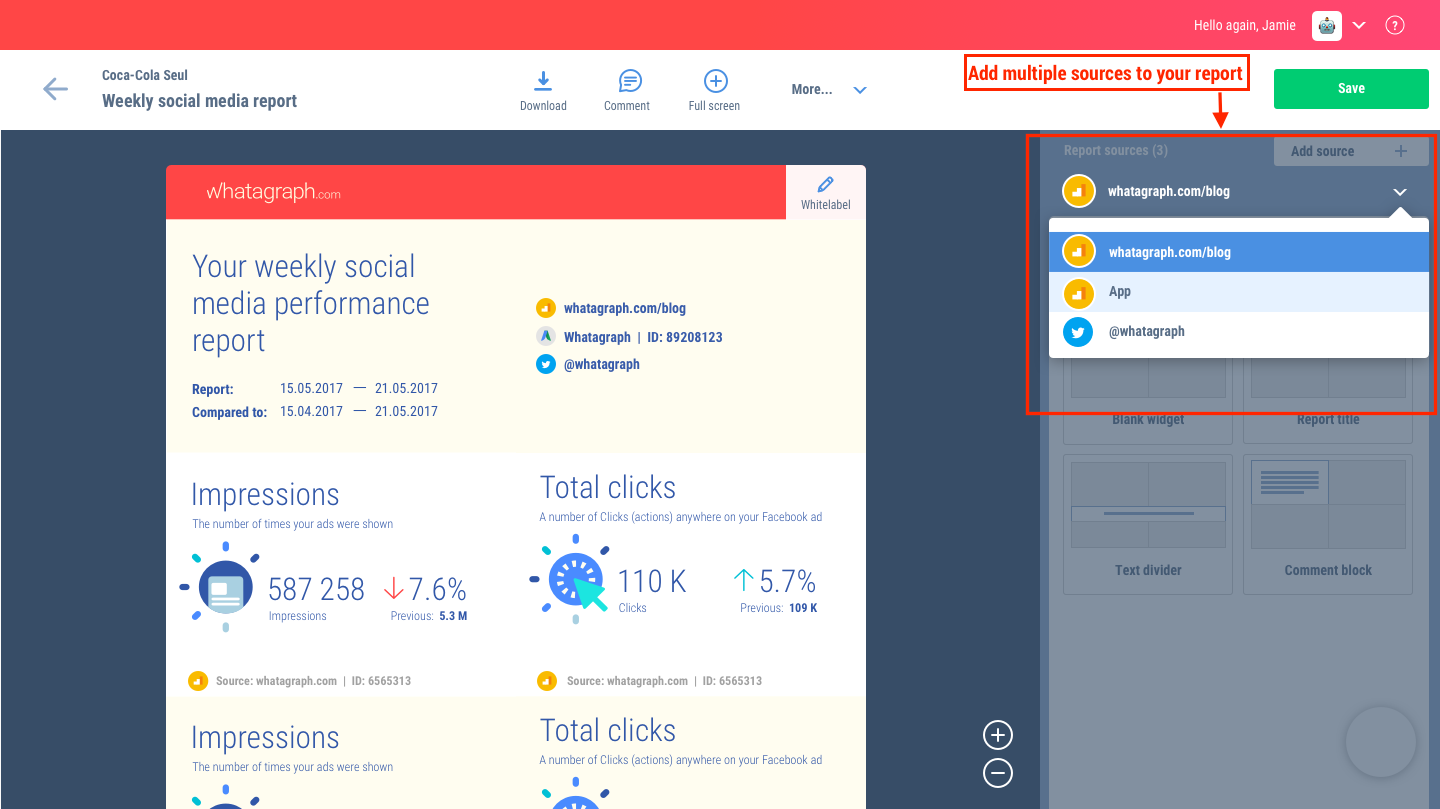Open the Comment tool
1440x809 pixels.
pos(627,91)
